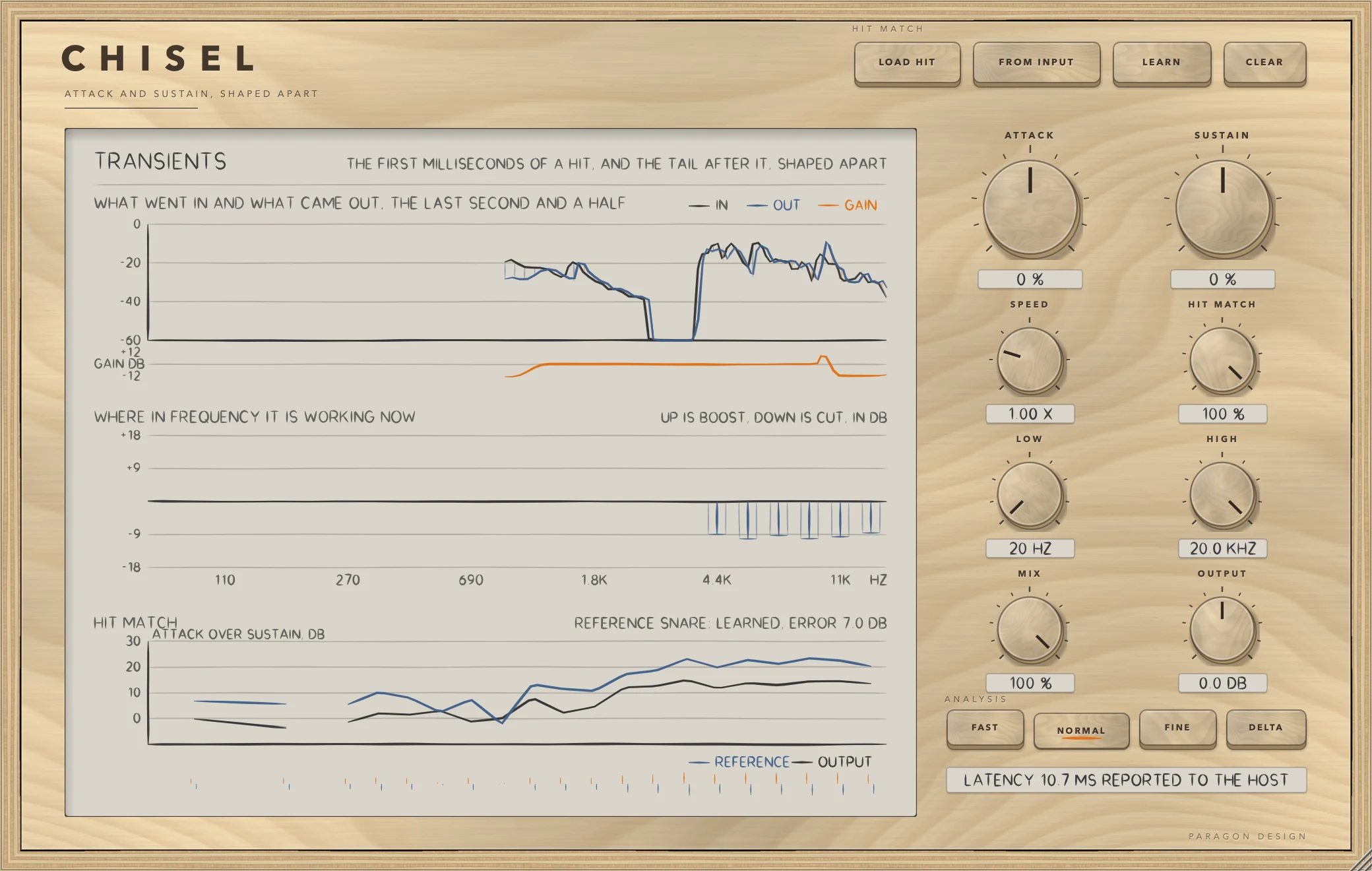Click the 690 frequency axis label

(x=471, y=580)
